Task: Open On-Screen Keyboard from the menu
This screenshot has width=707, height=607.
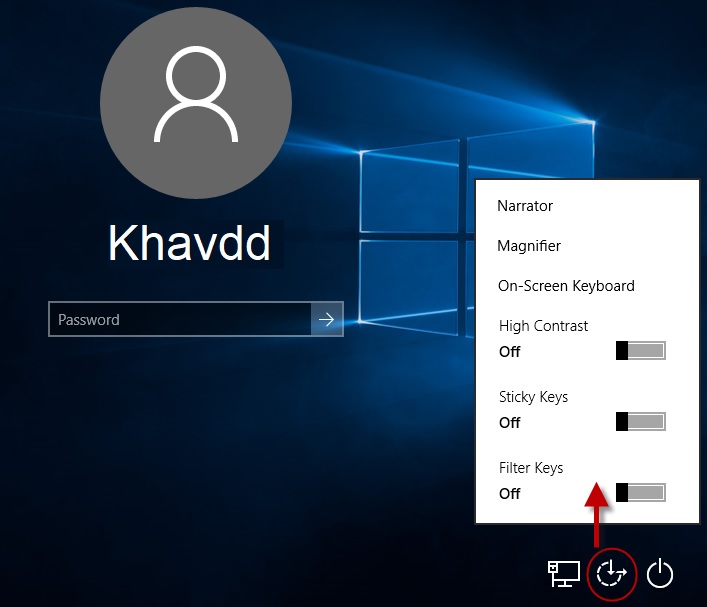Action: 566,286
